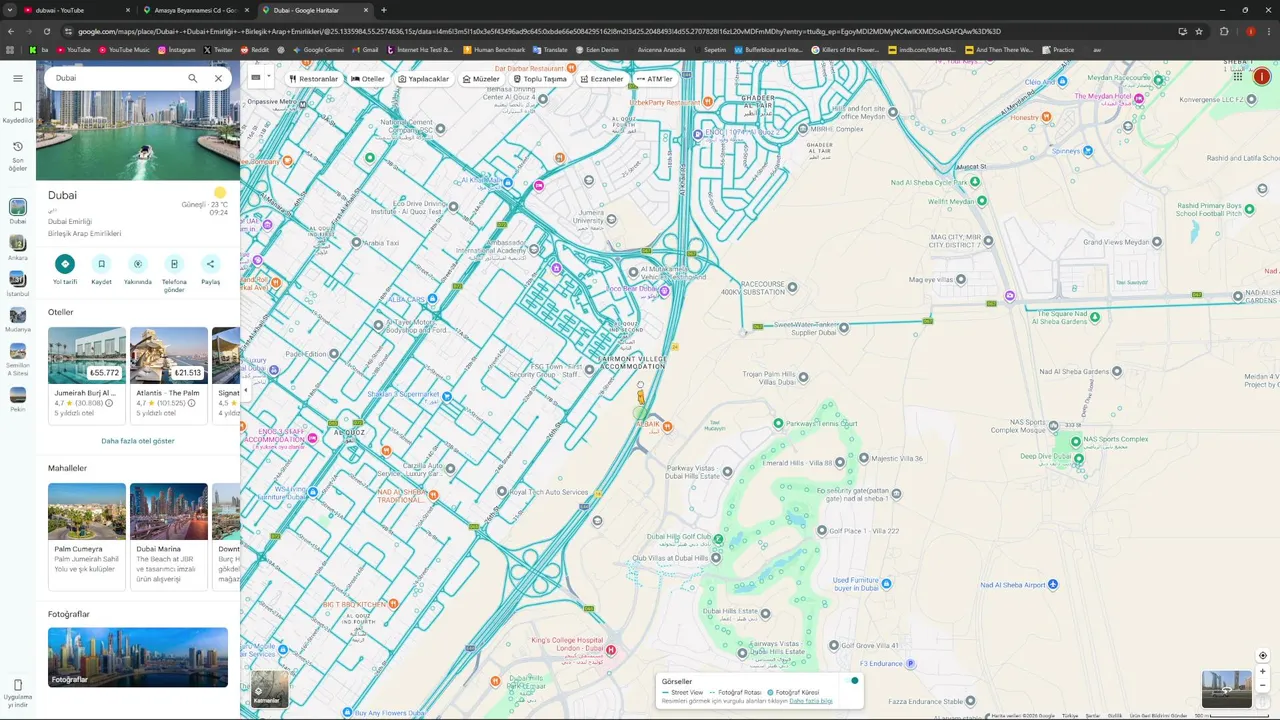Clear the Dubai search with X
The height and width of the screenshot is (720, 1280).
tap(218, 78)
